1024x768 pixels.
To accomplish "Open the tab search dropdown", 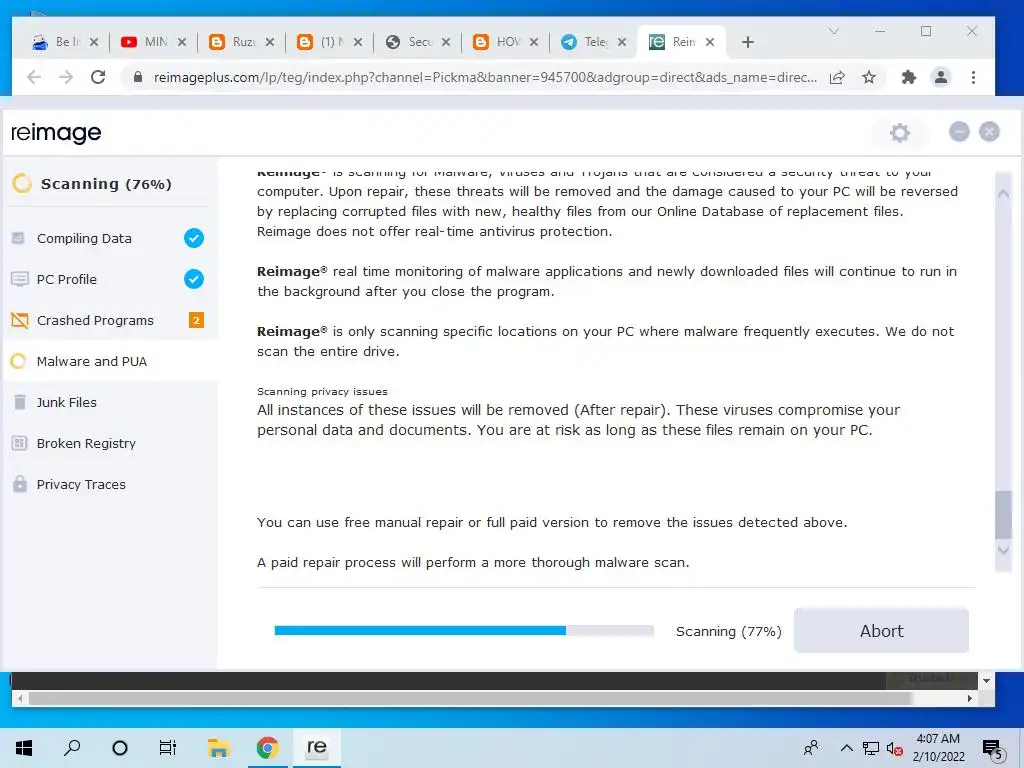I will (x=833, y=31).
